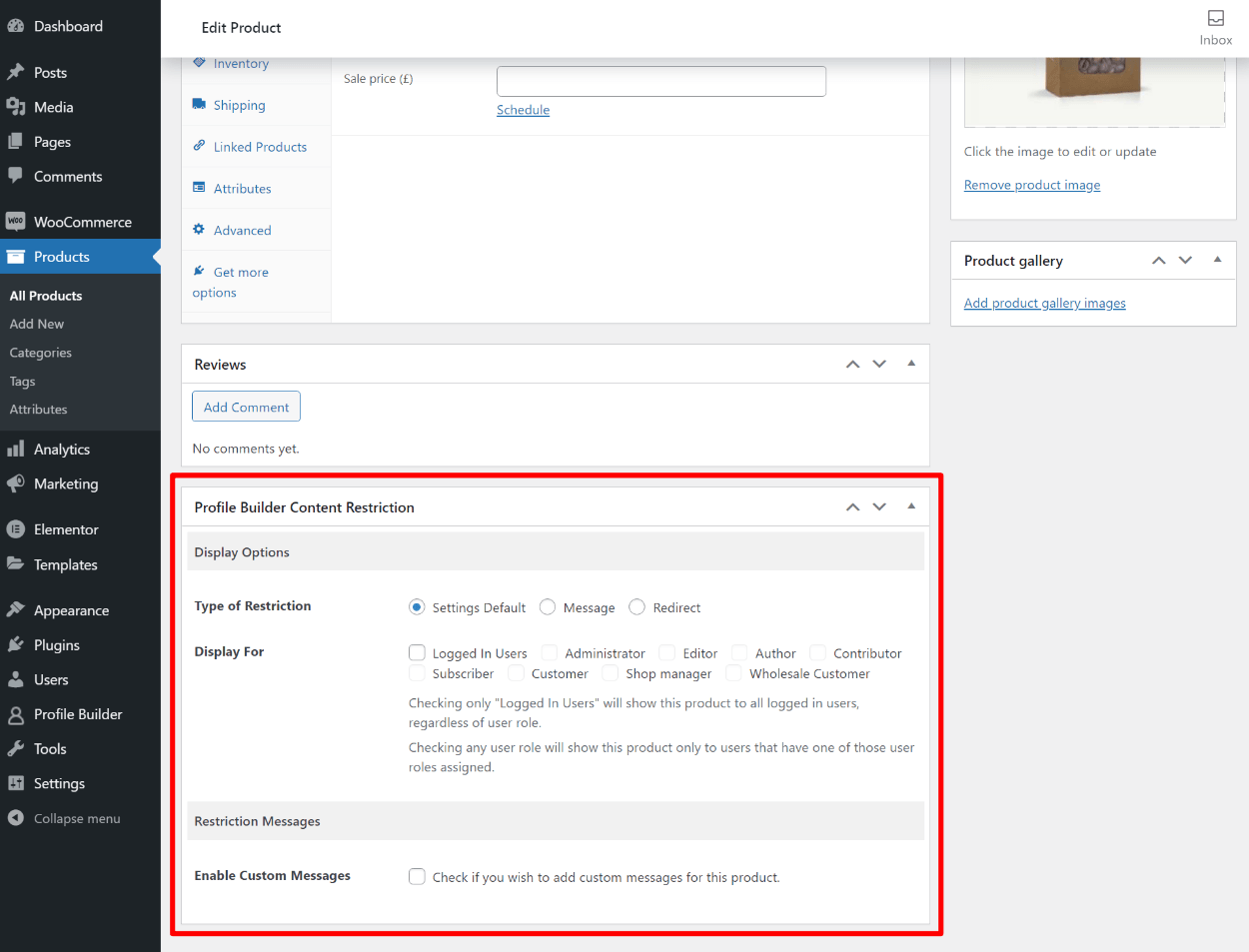The image size is (1249, 952).
Task: Check the Editor role box
Action: 667,652
